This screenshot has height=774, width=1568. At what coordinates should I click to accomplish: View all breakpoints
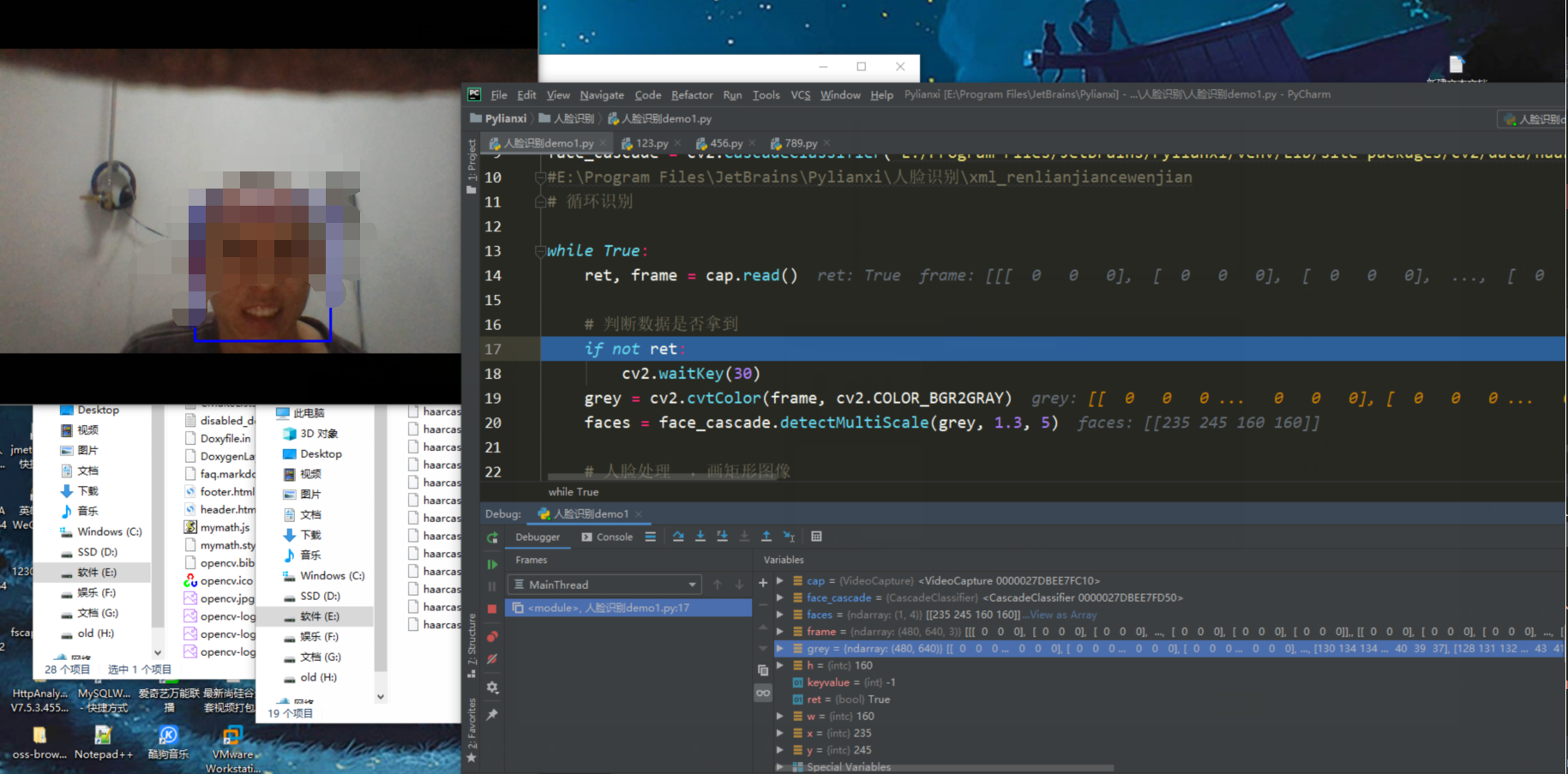coord(492,637)
